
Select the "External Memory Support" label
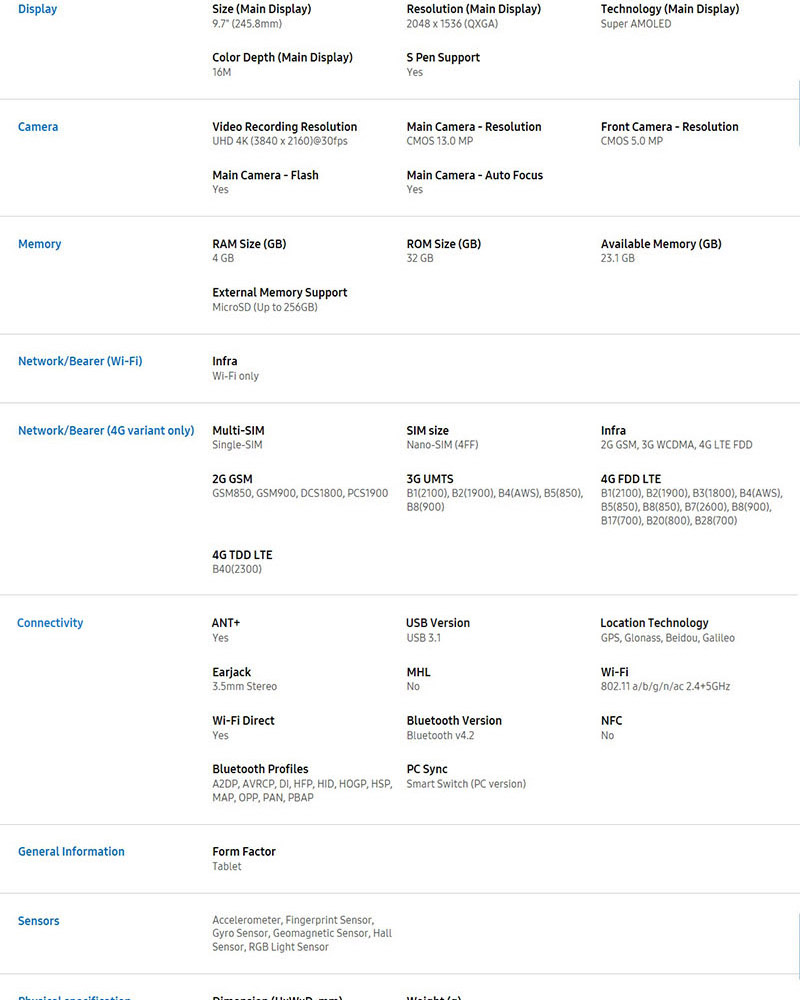click(x=279, y=293)
